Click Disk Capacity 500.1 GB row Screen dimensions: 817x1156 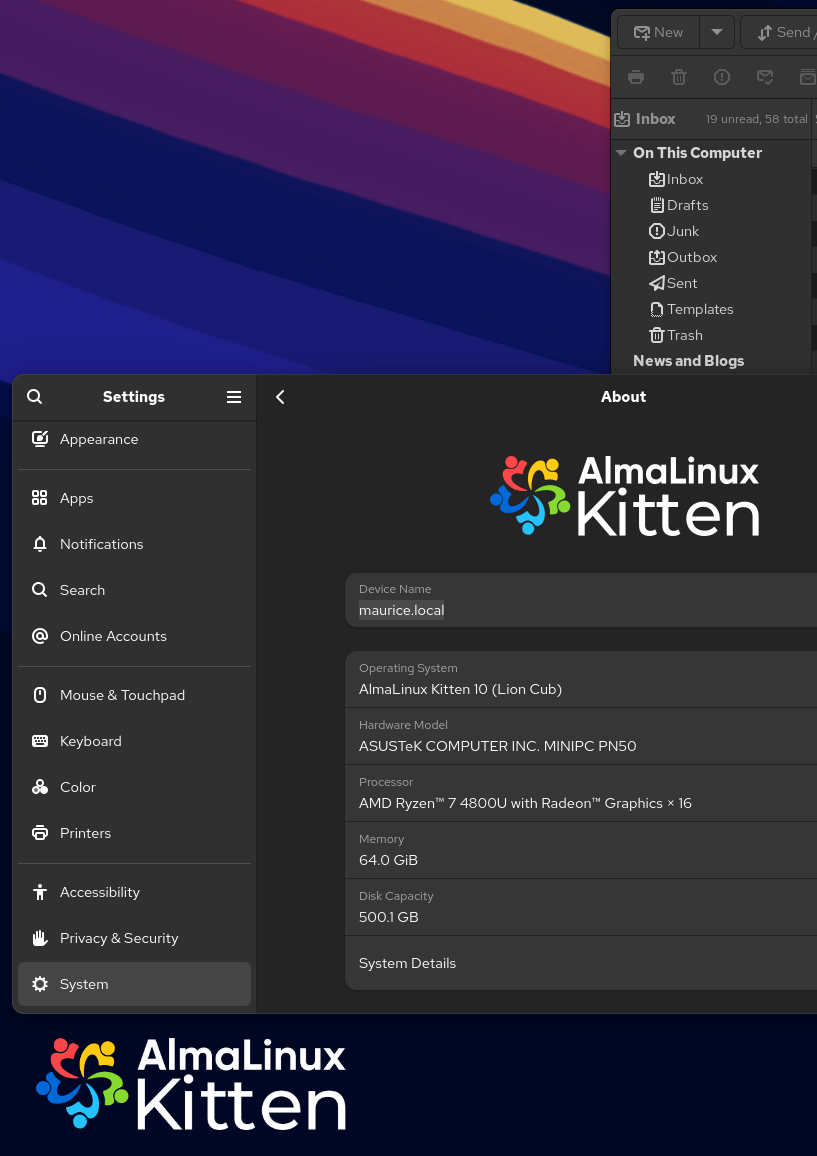click(x=581, y=908)
